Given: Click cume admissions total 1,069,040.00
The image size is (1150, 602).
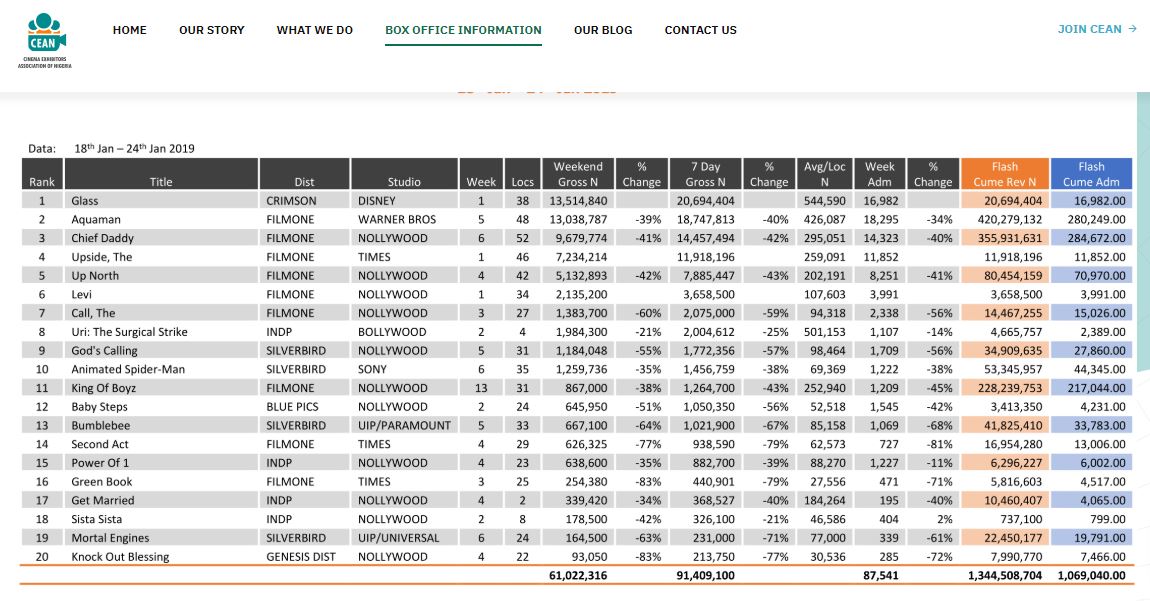Looking at the screenshot, I should [x=1091, y=576].
